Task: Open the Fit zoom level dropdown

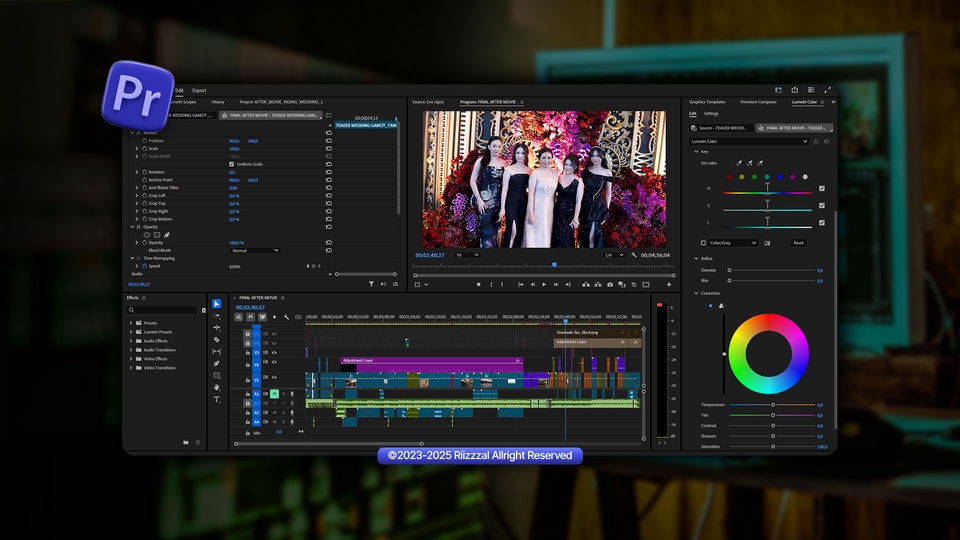Action: pyautogui.click(x=467, y=255)
